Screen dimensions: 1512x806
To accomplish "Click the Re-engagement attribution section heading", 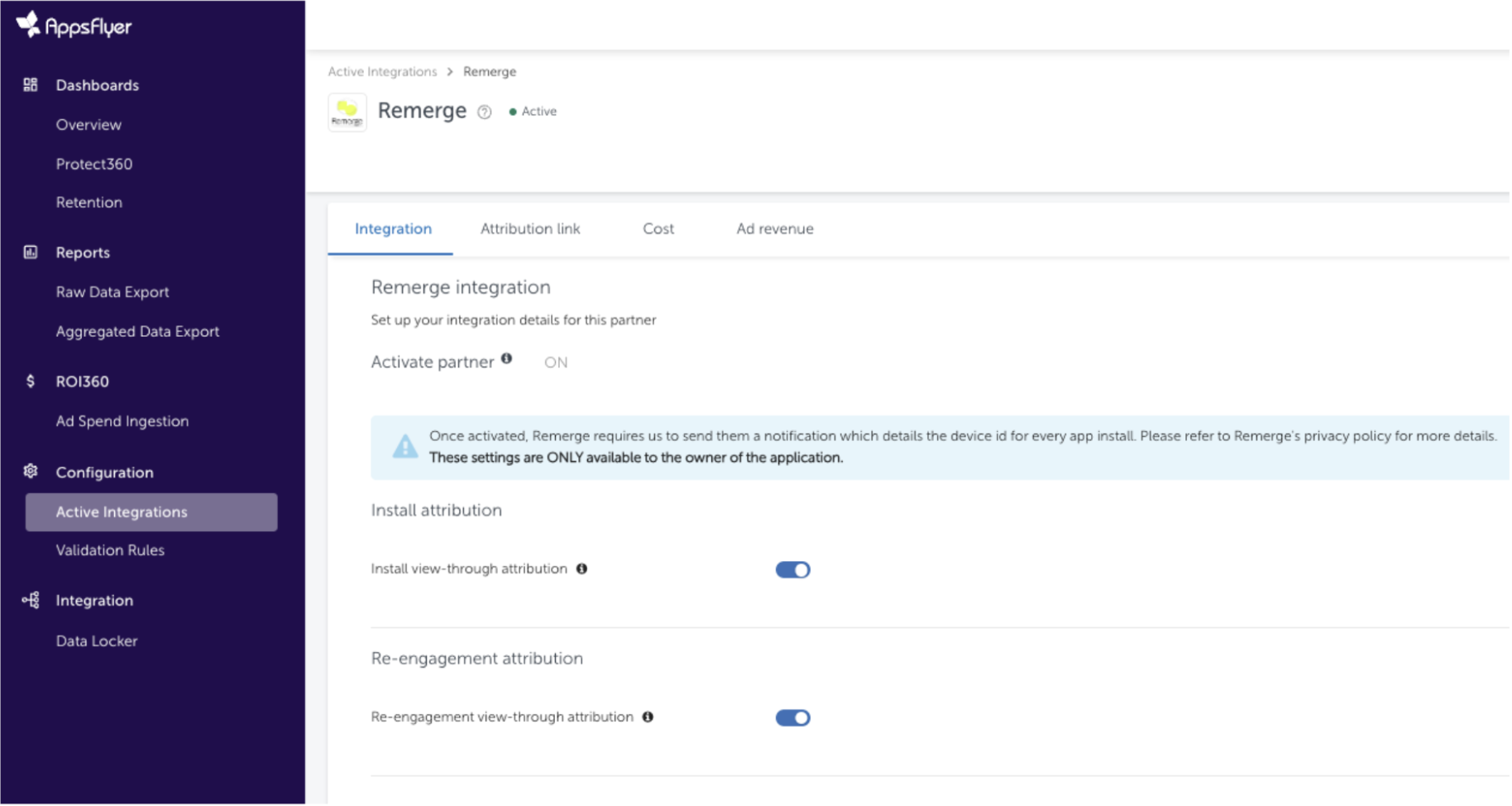I will click(476, 658).
